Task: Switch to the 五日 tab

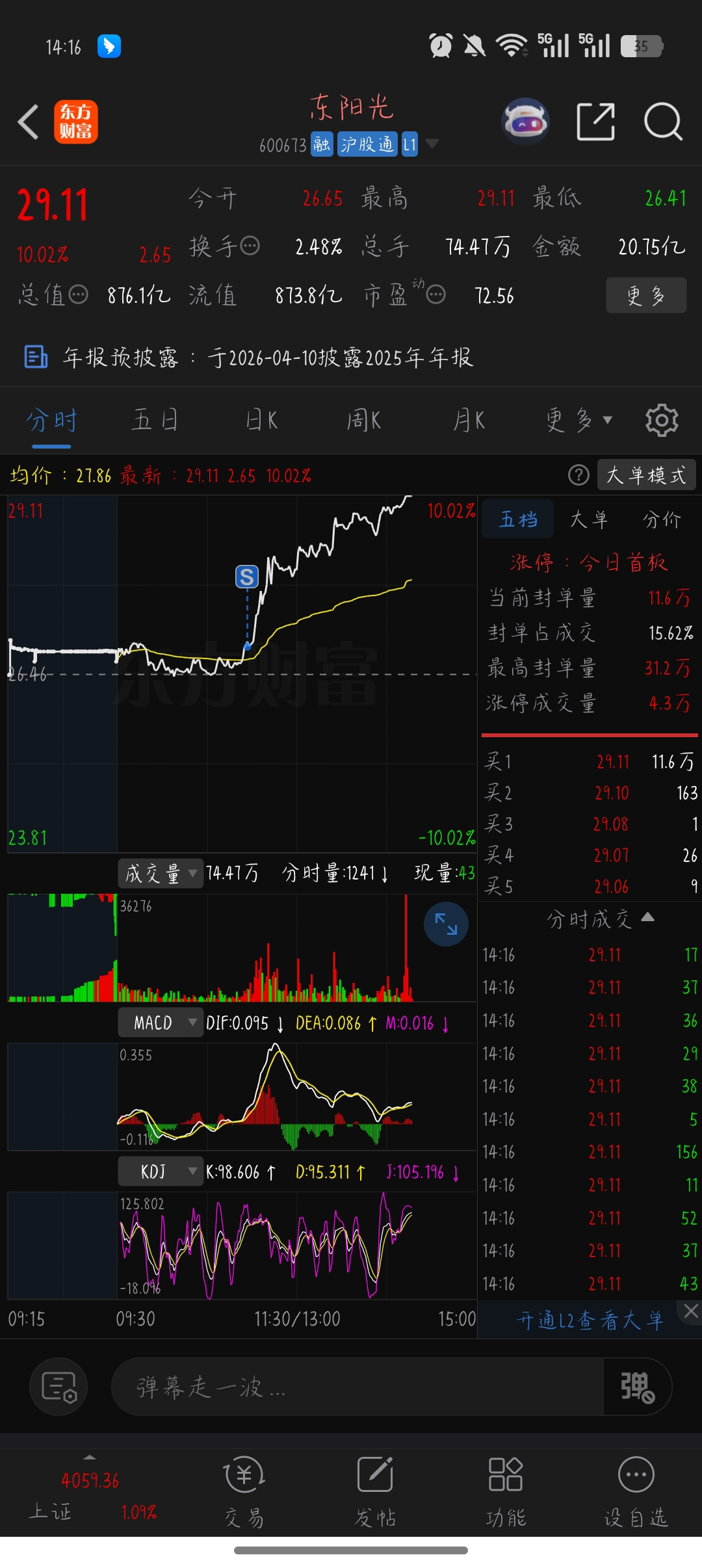Action: coord(155,421)
